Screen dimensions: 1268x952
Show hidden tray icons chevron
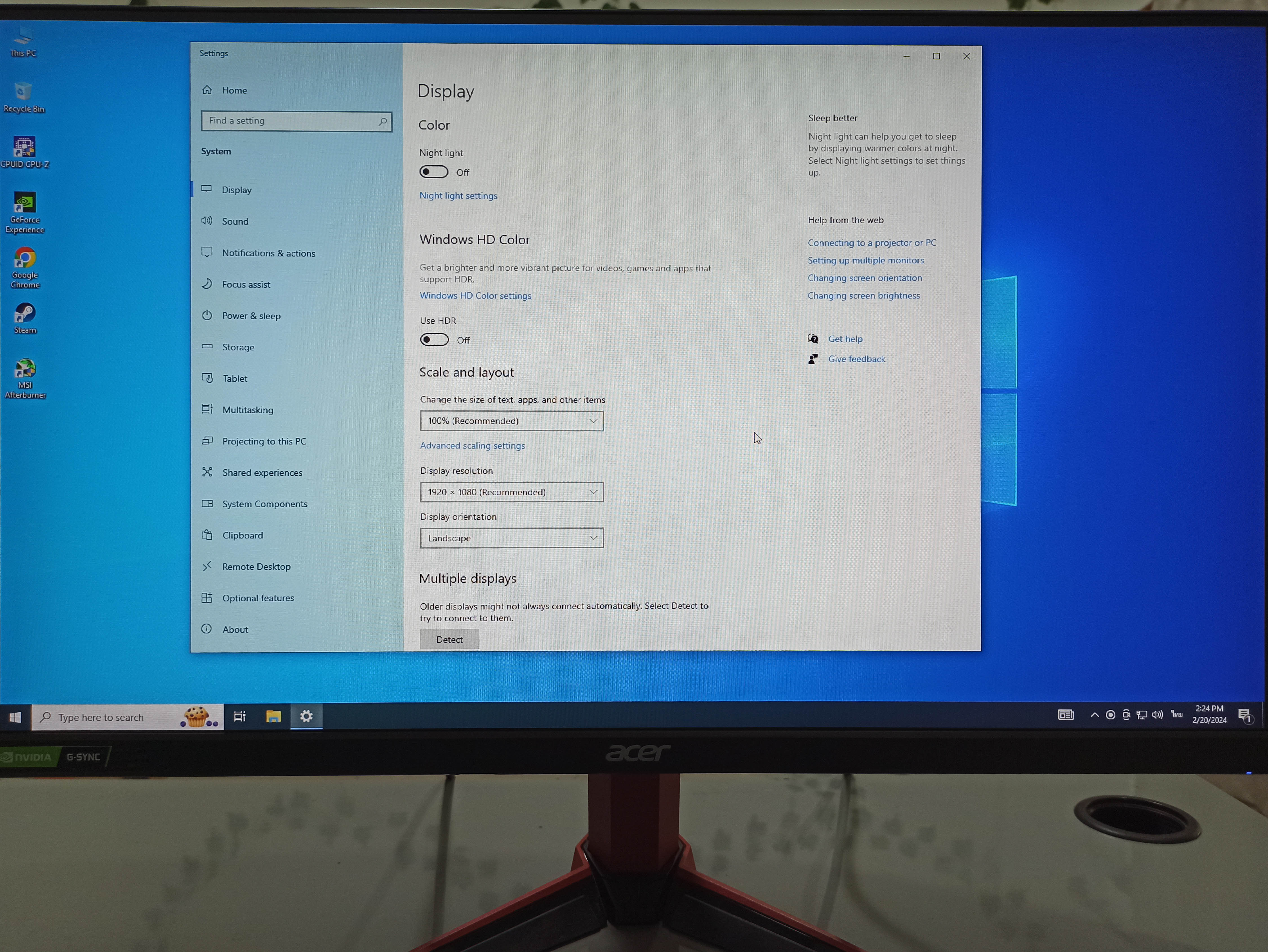(1094, 715)
